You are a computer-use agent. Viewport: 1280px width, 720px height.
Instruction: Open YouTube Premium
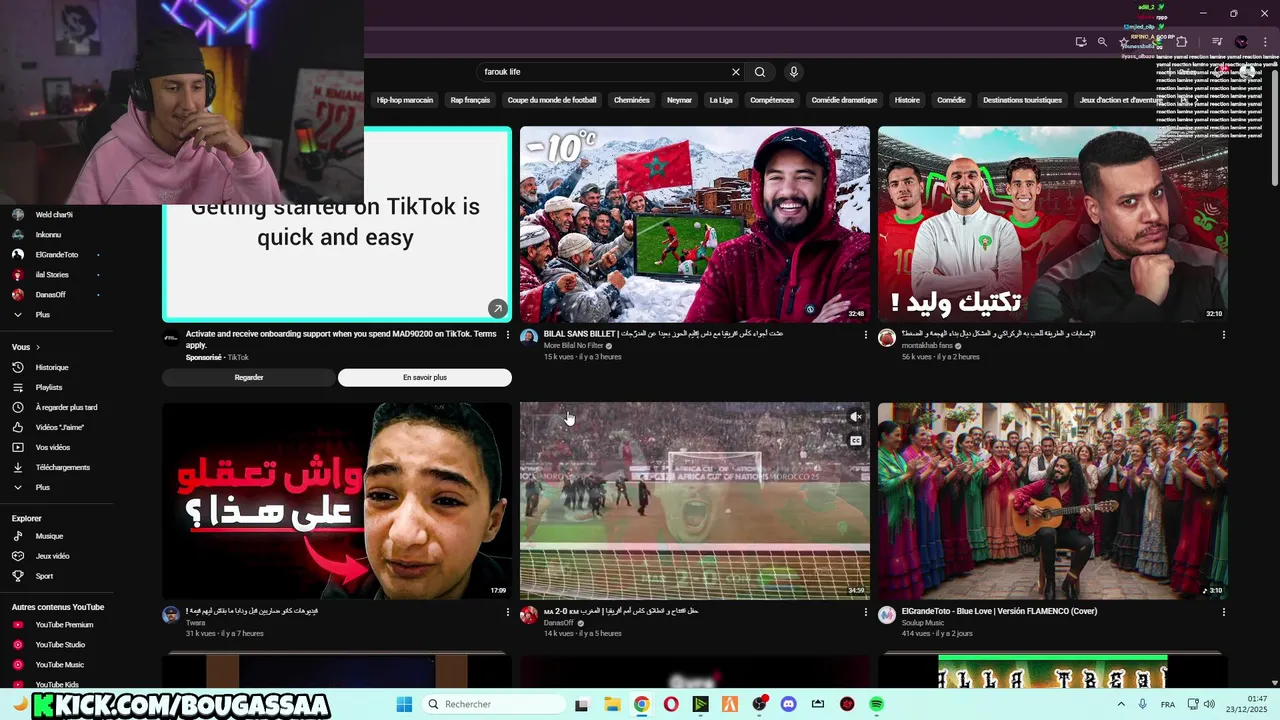[64, 625]
